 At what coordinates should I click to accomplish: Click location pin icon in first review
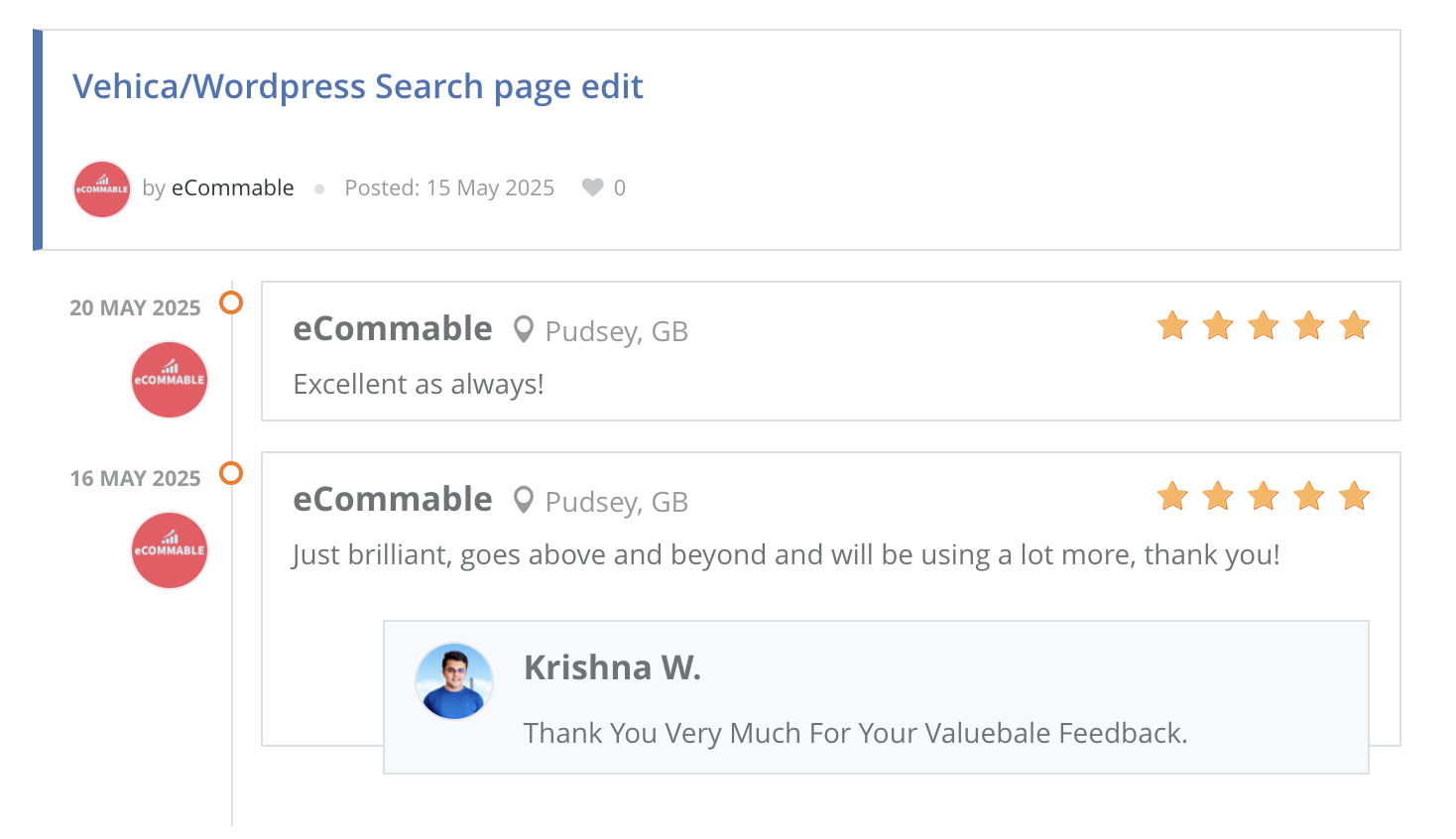pyautogui.click(x=524, y=329)
